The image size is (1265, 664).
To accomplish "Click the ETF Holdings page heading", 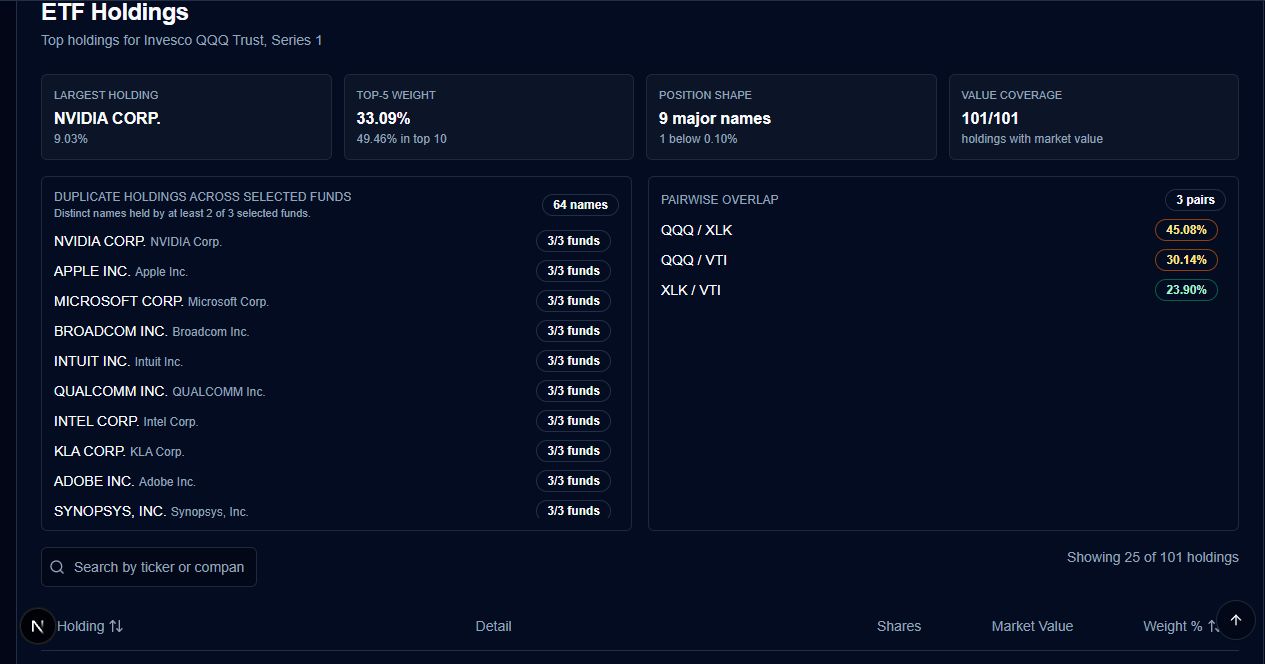I will pyautogui.click(x=115, y=12).
